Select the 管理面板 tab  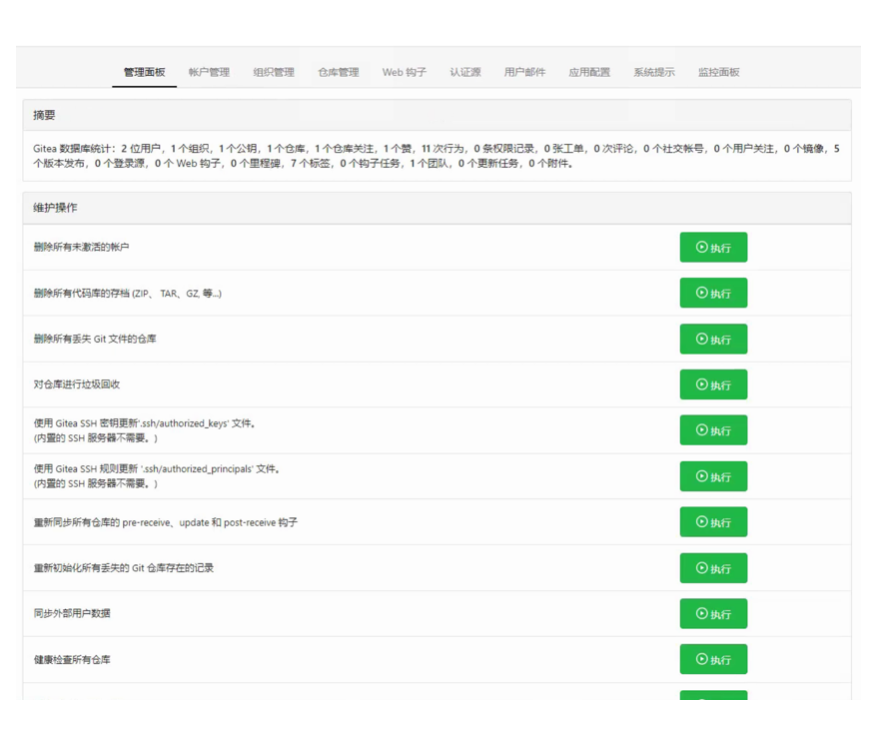[144, 73]
